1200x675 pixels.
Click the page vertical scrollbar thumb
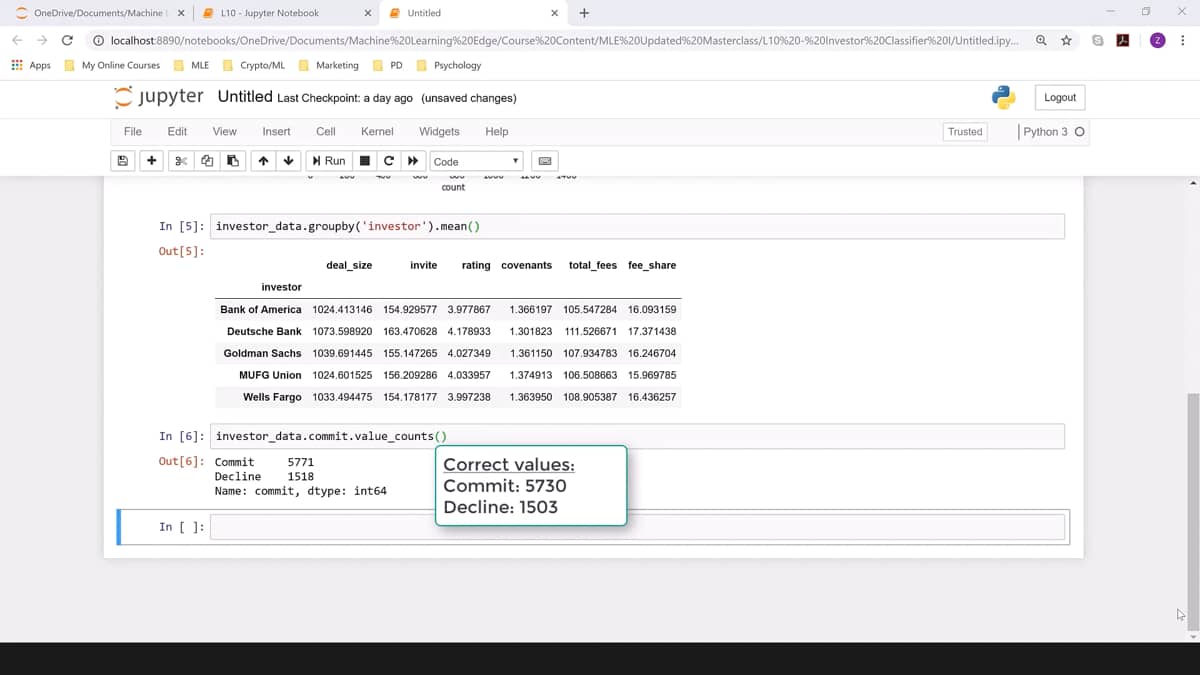[x=1192, y=510]
